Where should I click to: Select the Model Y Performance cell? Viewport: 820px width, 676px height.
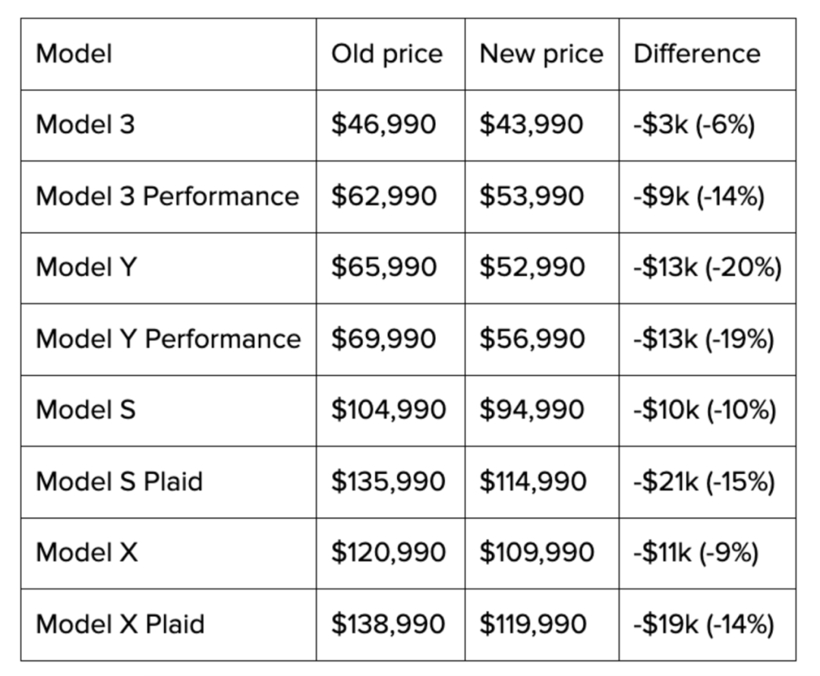point(168,339)
